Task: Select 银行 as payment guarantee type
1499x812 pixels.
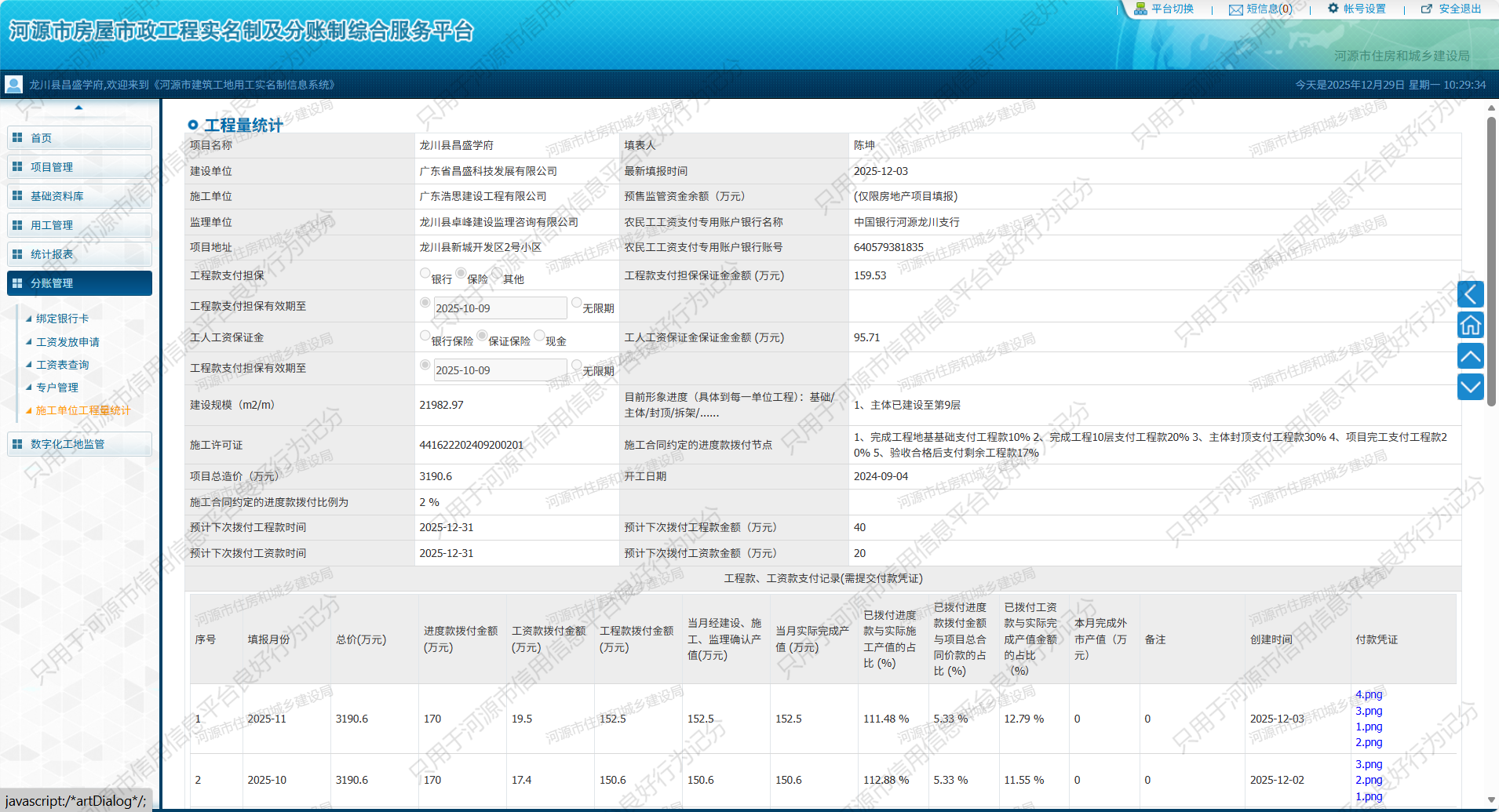Action: coord(425,275)
